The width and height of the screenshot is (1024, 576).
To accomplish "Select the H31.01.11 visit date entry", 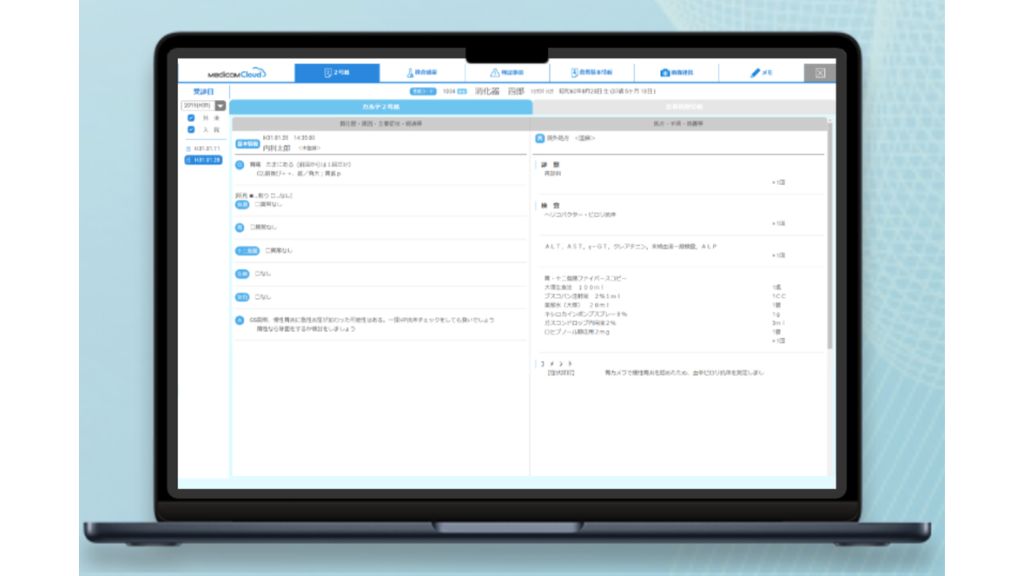I will tap(205, 148).
